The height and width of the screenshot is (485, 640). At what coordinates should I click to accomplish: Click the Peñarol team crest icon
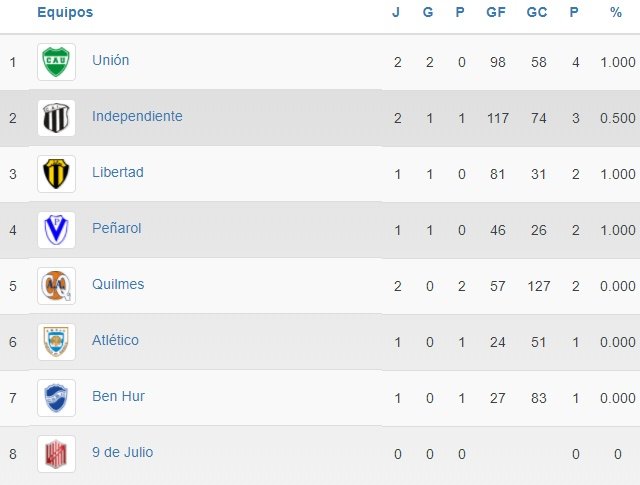point(56,230)
